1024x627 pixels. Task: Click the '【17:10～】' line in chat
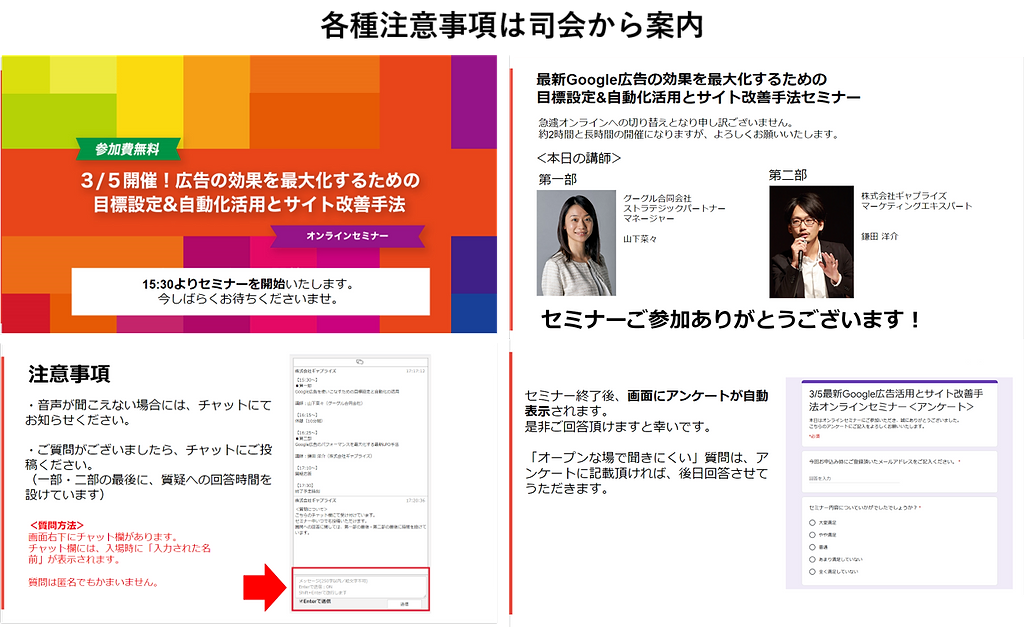coord(306,468)
